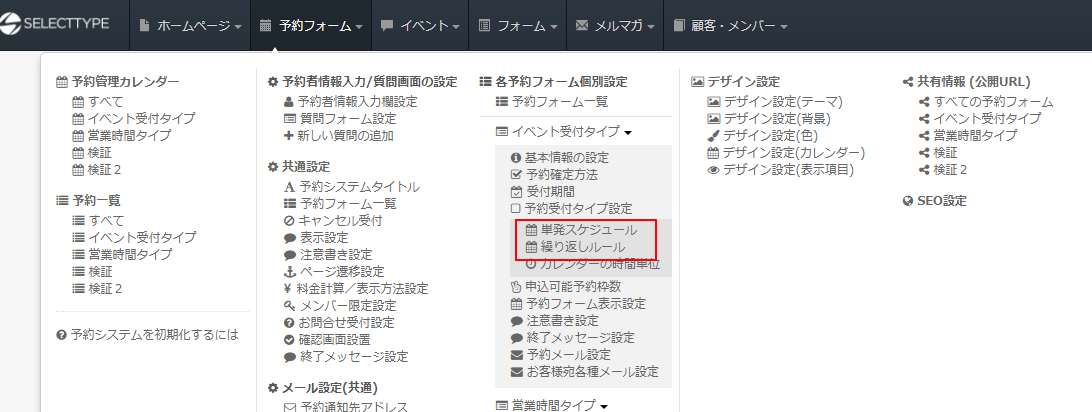Open 予約メール設定

561,354
